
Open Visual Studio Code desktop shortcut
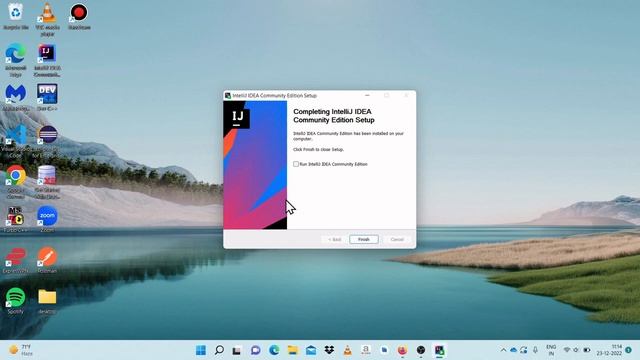16,141
